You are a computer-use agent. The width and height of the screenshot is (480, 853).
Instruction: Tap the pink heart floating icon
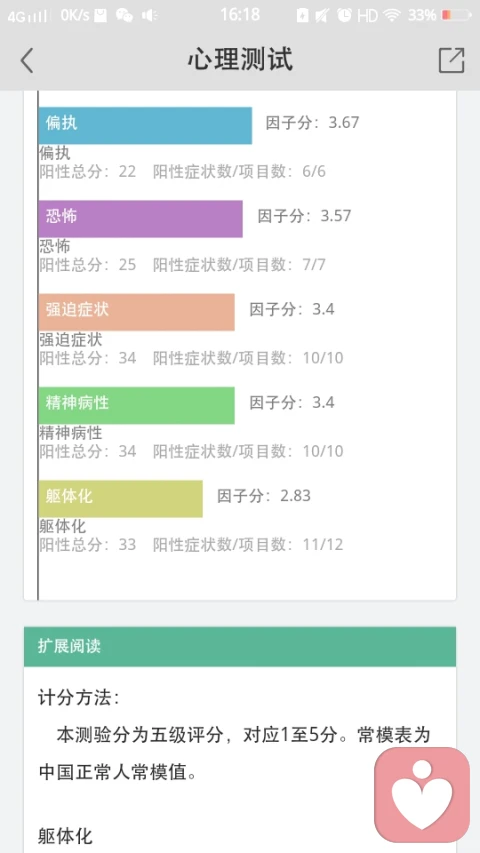tap(422, 795)
